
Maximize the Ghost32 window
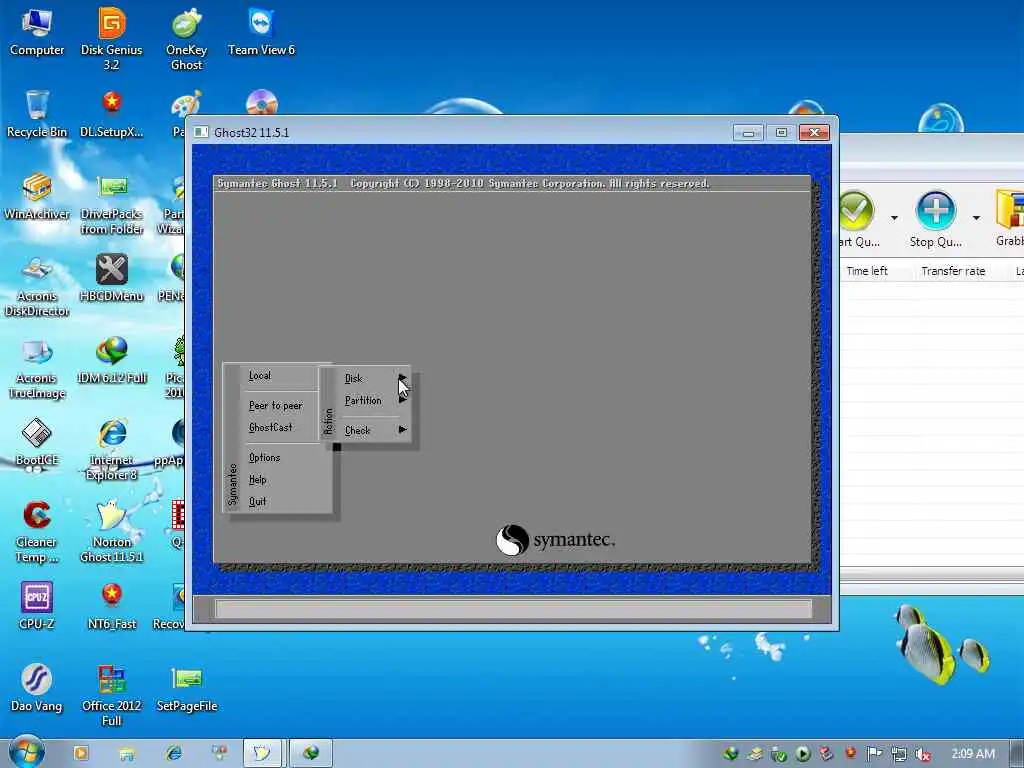781,133
